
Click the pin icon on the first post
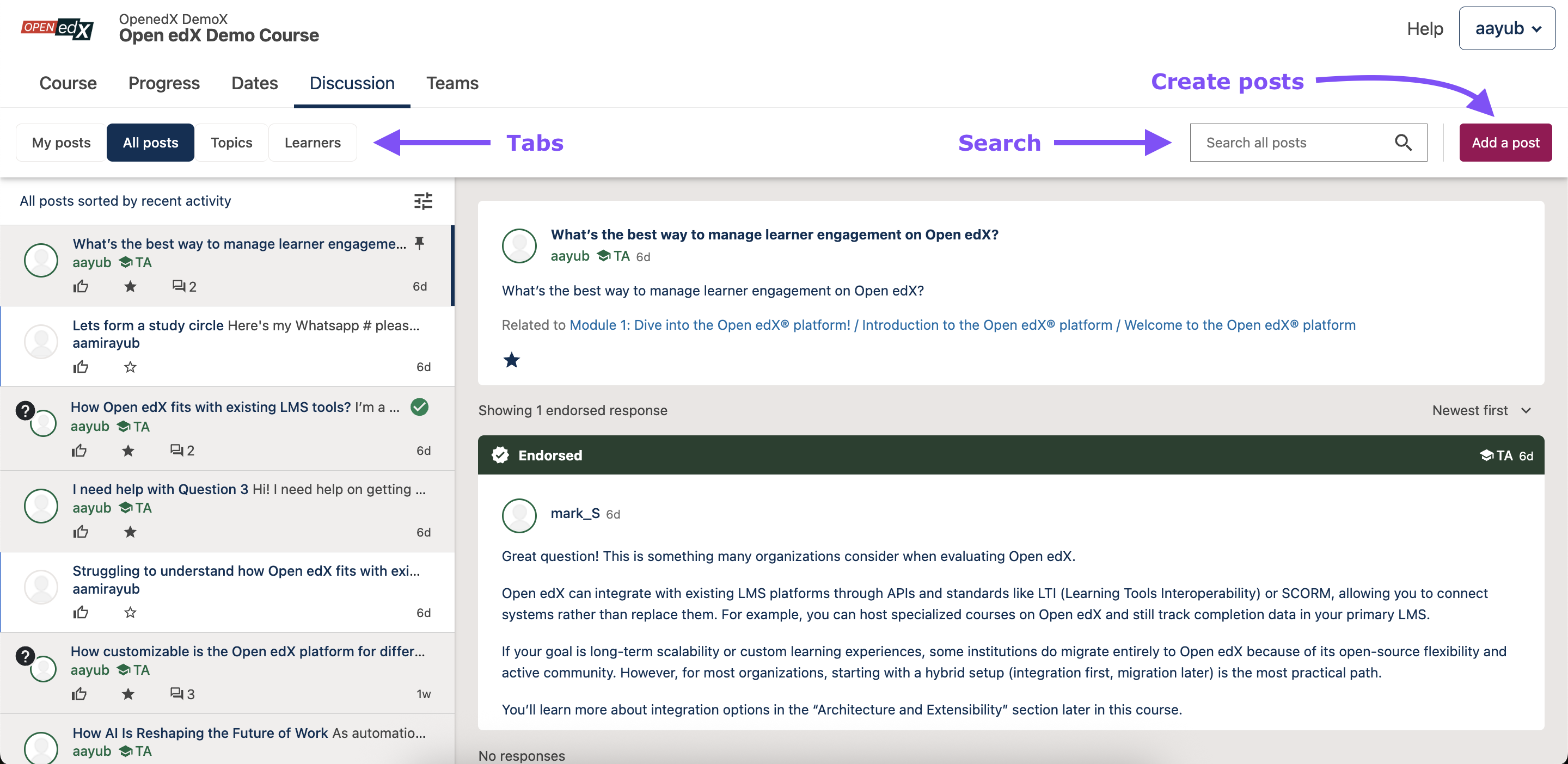click(x=419, y=243)
